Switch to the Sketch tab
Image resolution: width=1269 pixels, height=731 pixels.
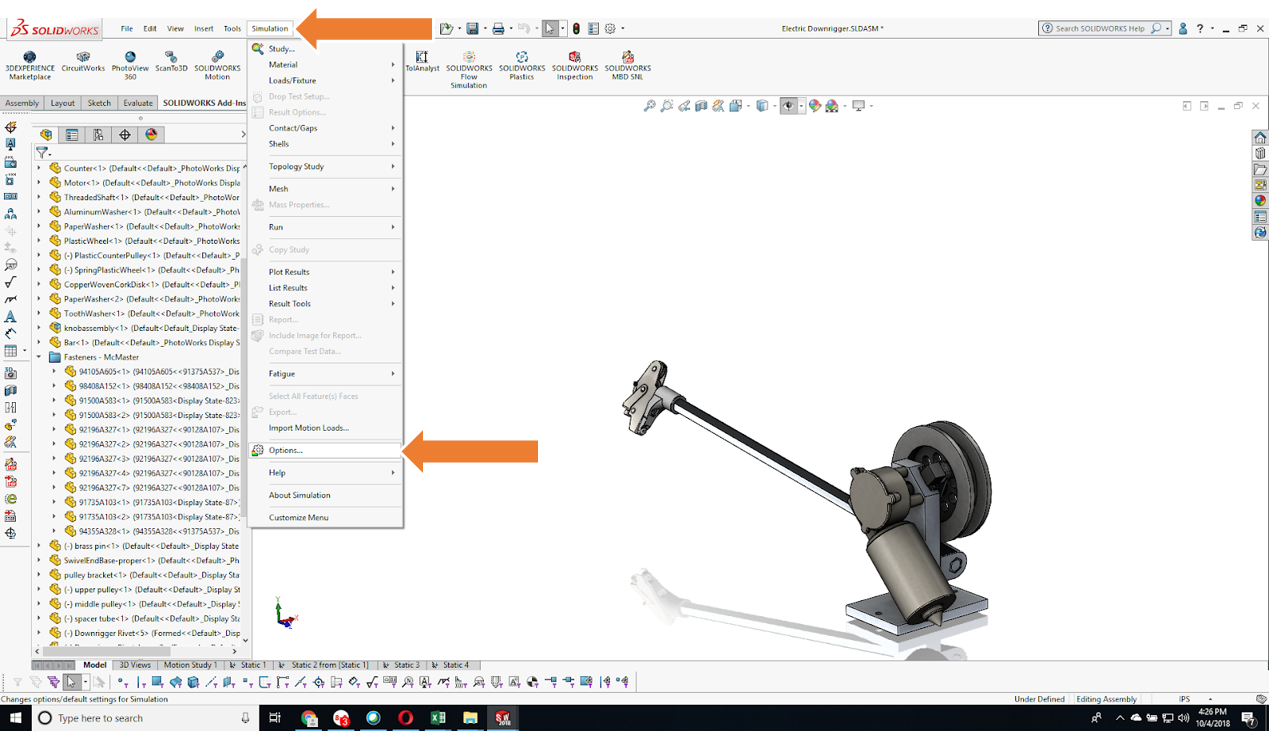pos(99,103)
